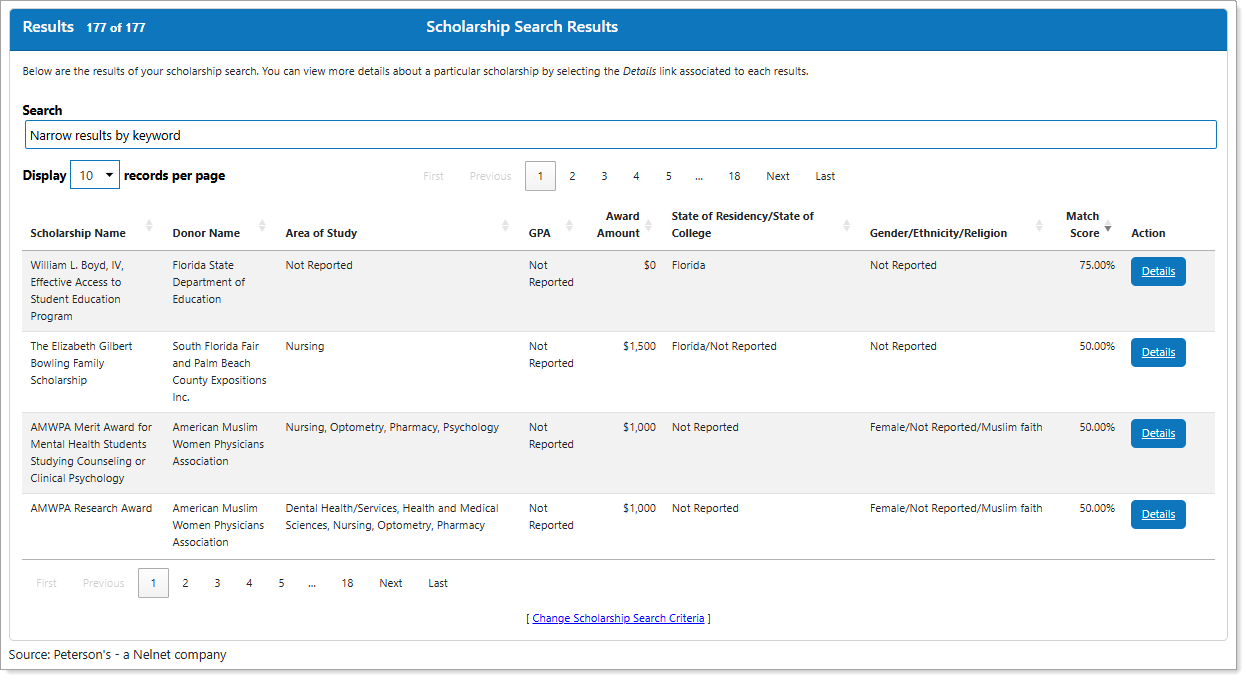
Task: Go to page 2 of results
Action: 572,175
